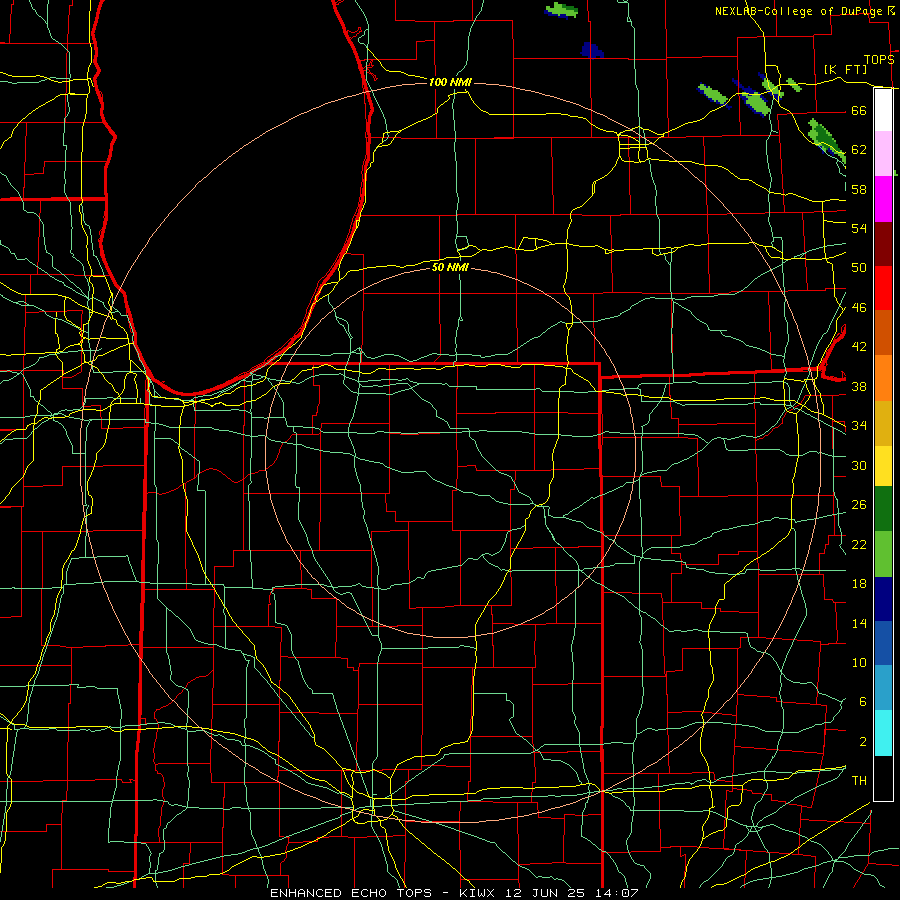This screenshot has height=900, width=900.
Task: Click the TH threshold label
Action: coord(859,781)
